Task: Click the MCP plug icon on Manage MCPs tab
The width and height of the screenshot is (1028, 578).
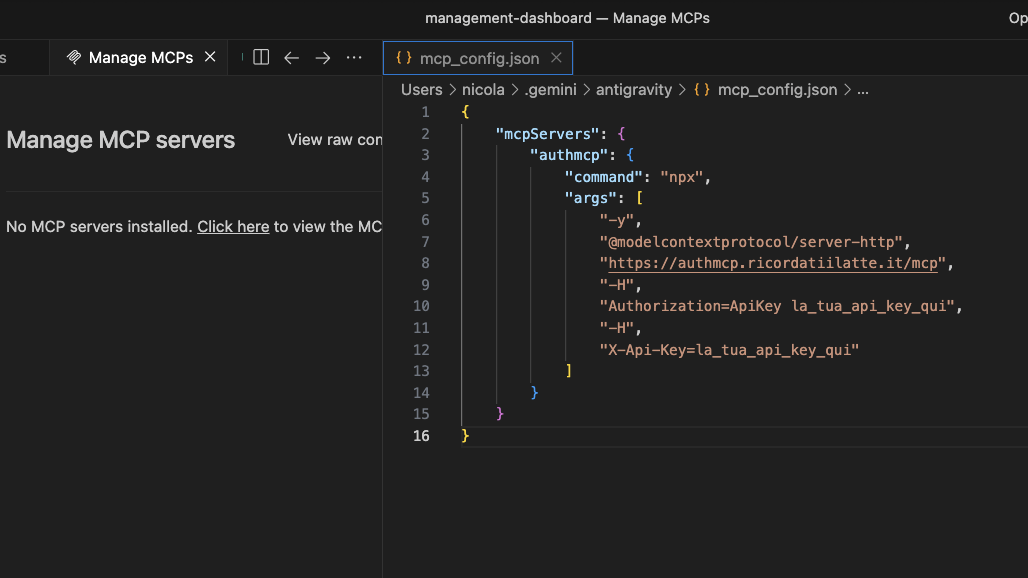Action: [73, 57]
